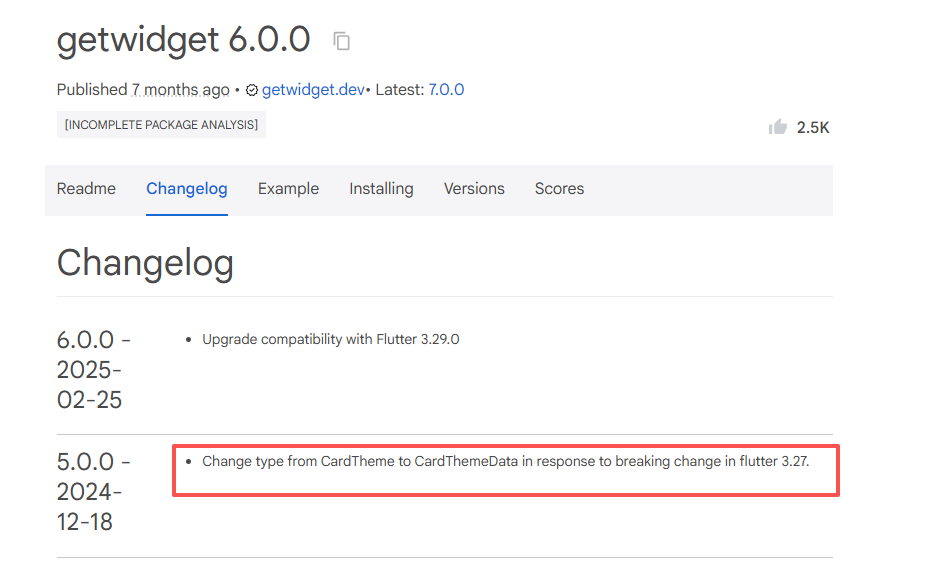
Task: Open the getwidget.dev publisher link
Action: (313, 90)
